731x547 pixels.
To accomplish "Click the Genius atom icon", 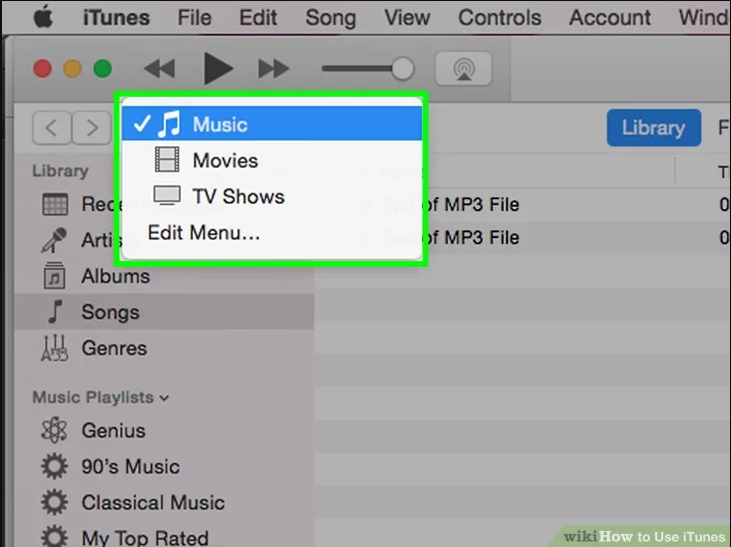I will tap(55, 430).
